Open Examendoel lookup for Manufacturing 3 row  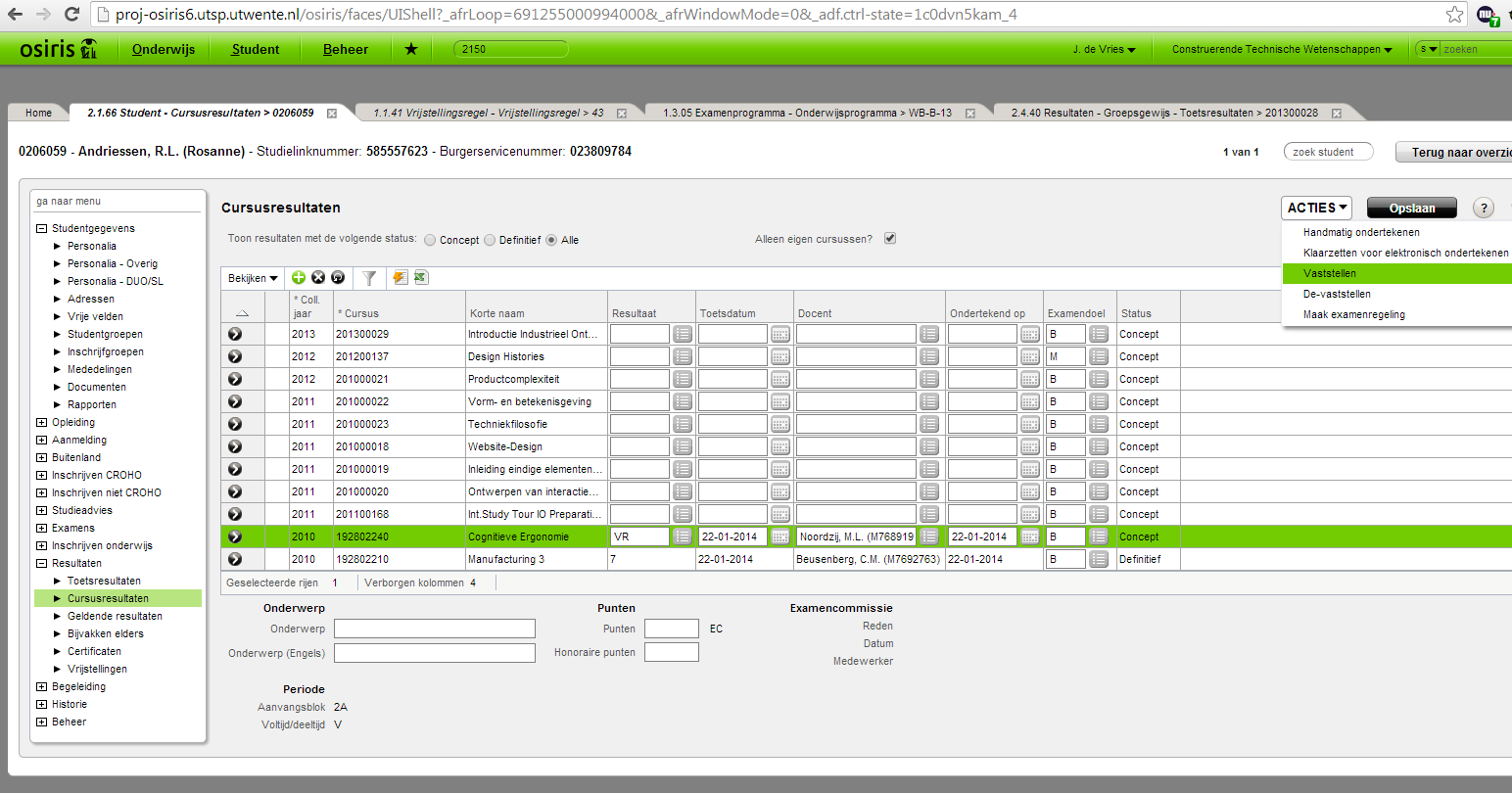point(1099,559)
